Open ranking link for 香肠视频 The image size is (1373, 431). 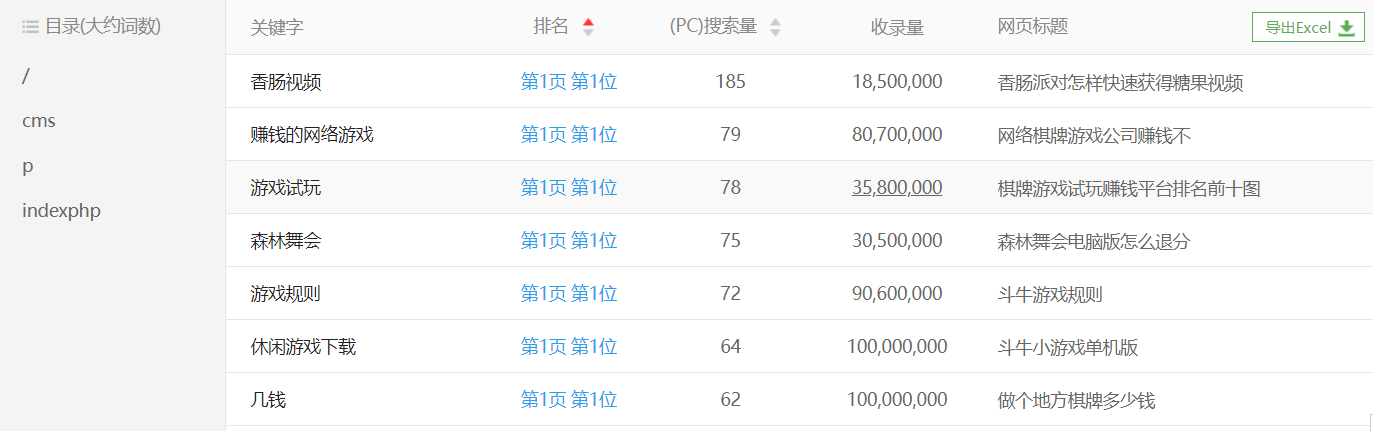click(569, 82)
